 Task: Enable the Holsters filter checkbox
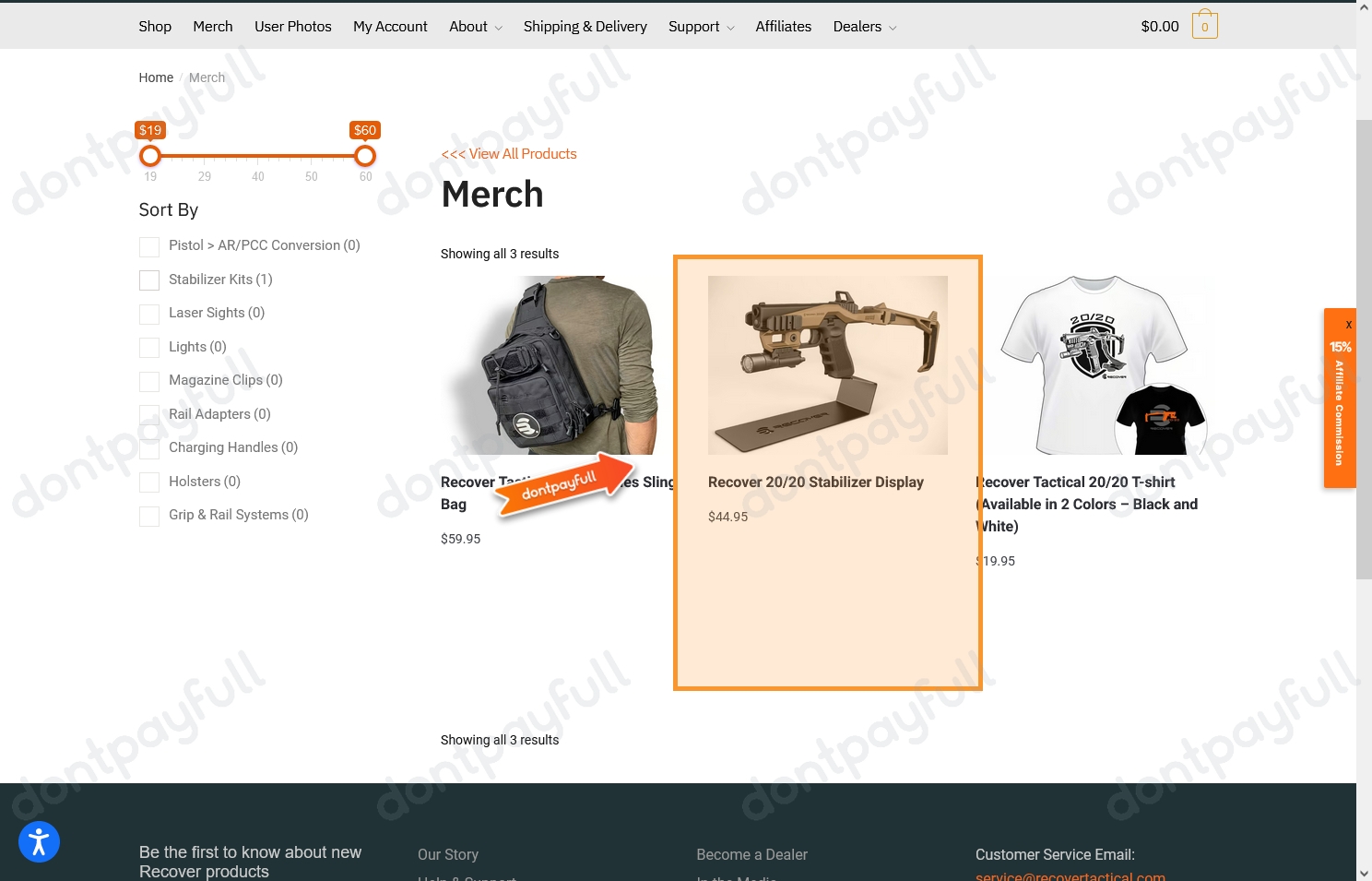tap(149, 482)
